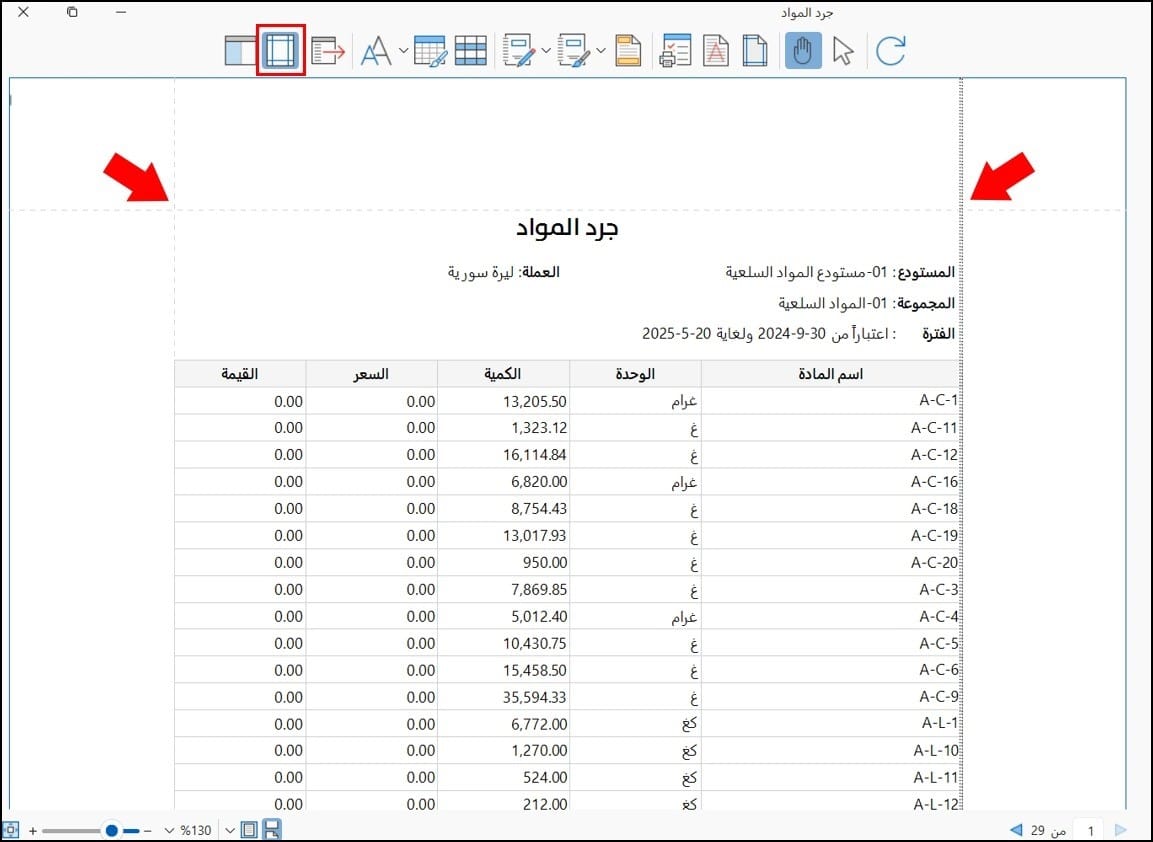Viewport: 1153px width, 842px height.
Task: Click the السعر column header
Action: coord(371,374)
